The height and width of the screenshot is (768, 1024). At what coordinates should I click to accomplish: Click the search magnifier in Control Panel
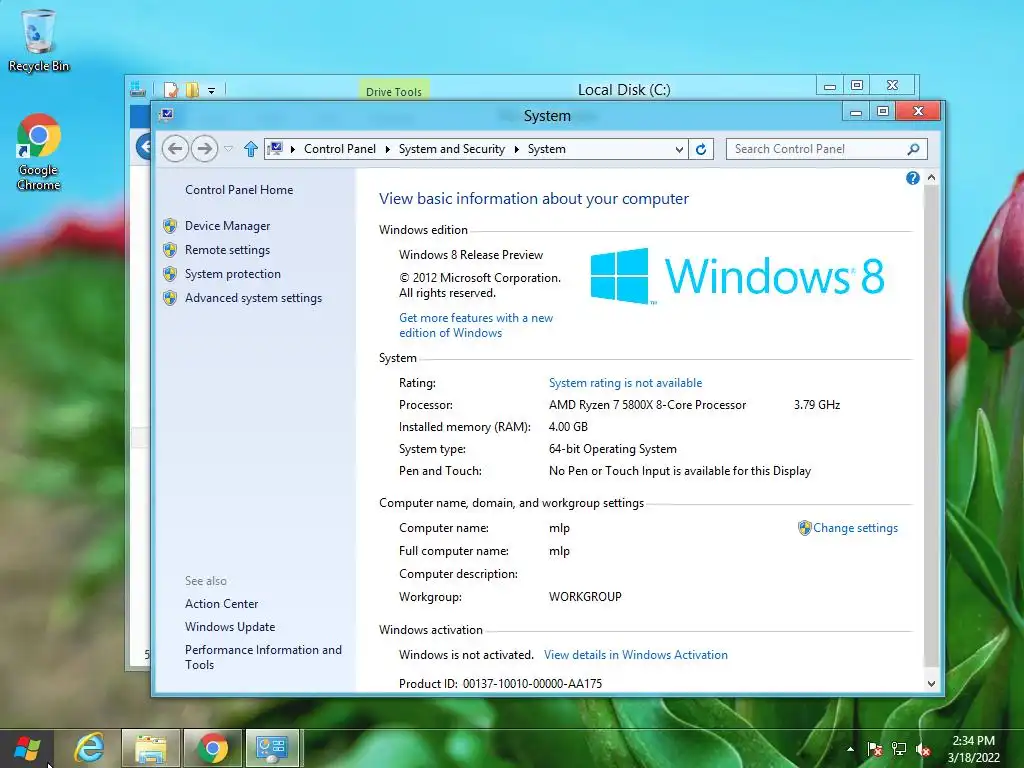[x=913, y=149]
